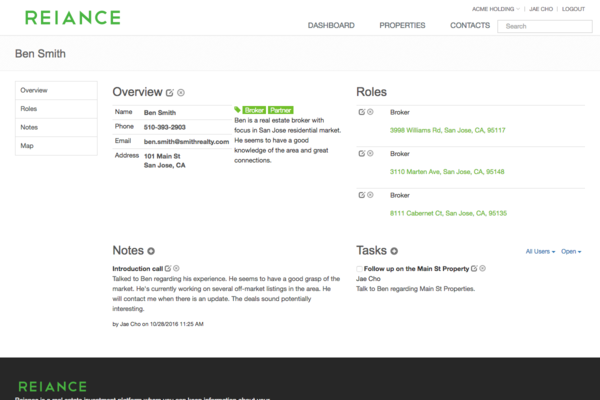Remove the Broker role for 3110 Marten Ave
Image resolution: width=600 pixels, height=400 pixels.
371,153
